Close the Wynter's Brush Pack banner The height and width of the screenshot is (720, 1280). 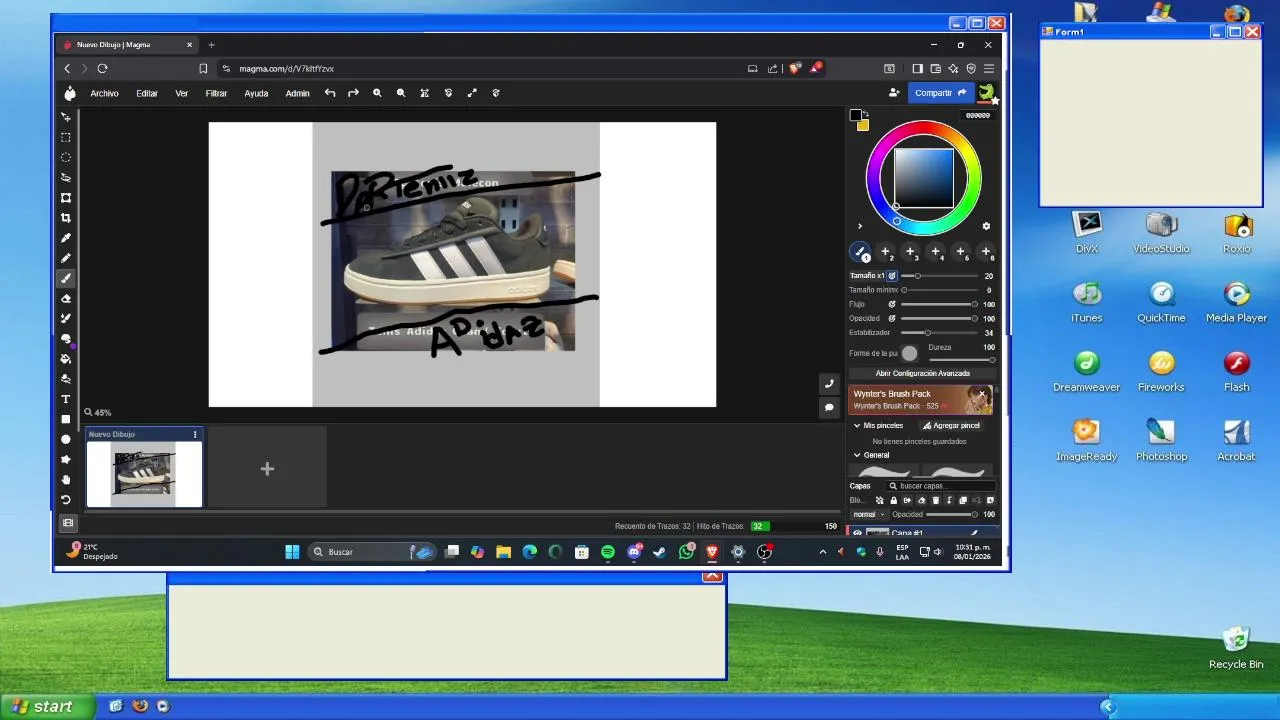(x=983, y=394)
